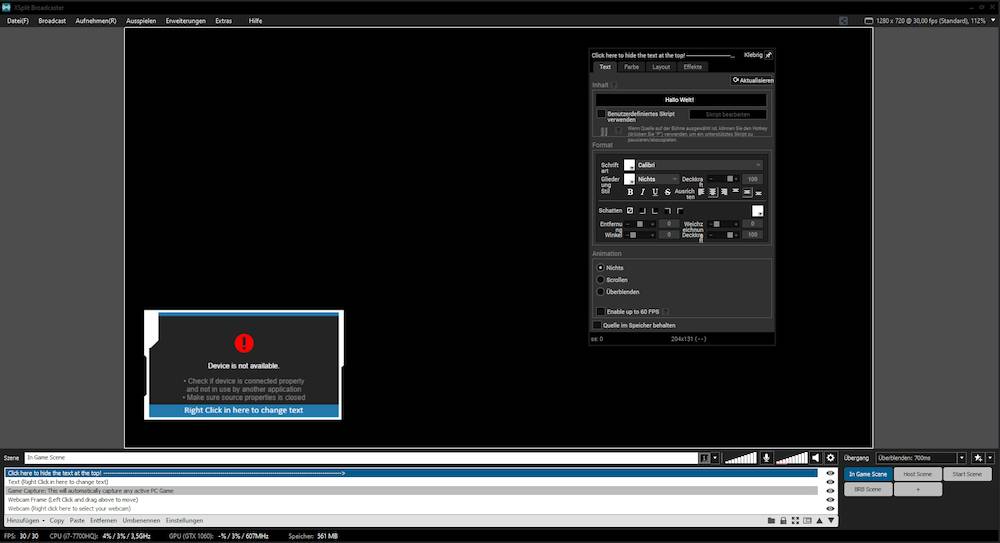The height and width of the screenshot is (543, 1000).
Task: Click the folder icon in source toolbar
Action: pyautogui.click(x=771, y=521)
